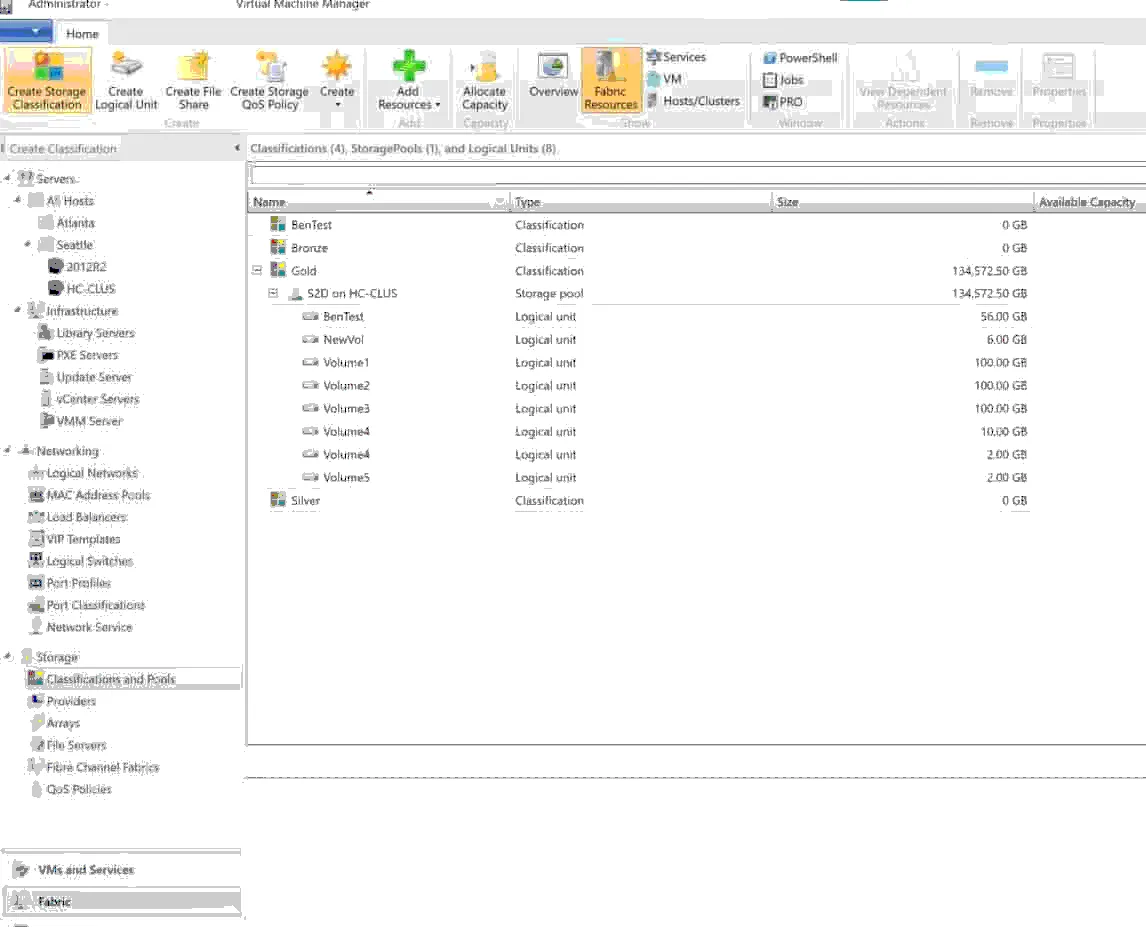Collapse the S2D on HC-CLUS pool

(273, 293)
